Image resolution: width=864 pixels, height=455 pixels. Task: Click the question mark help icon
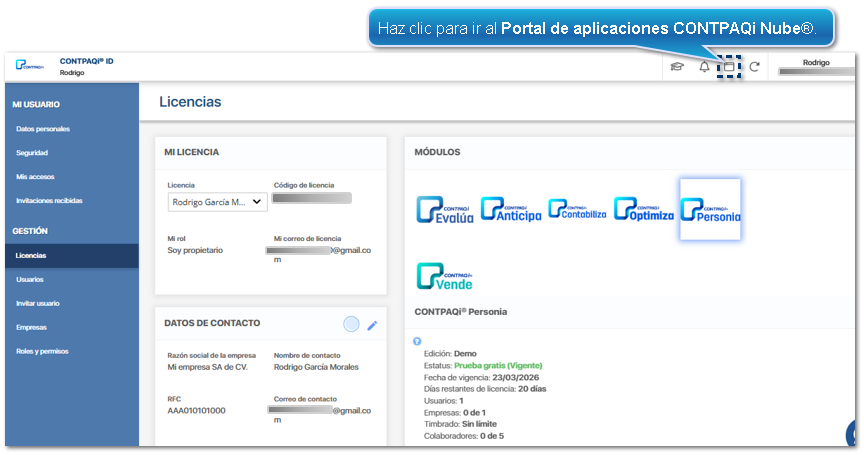click(x=417, y=341)
